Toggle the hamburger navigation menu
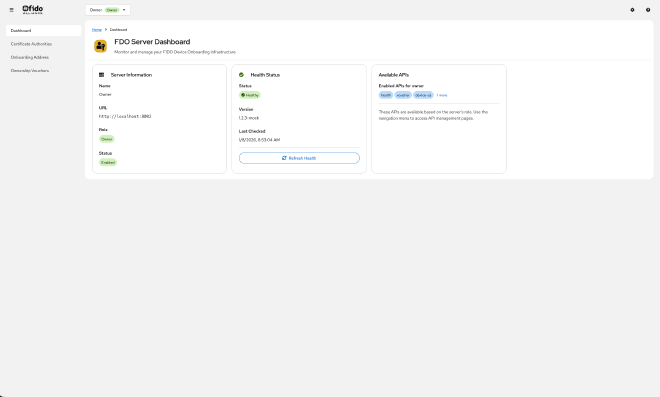 coord(11,10)
